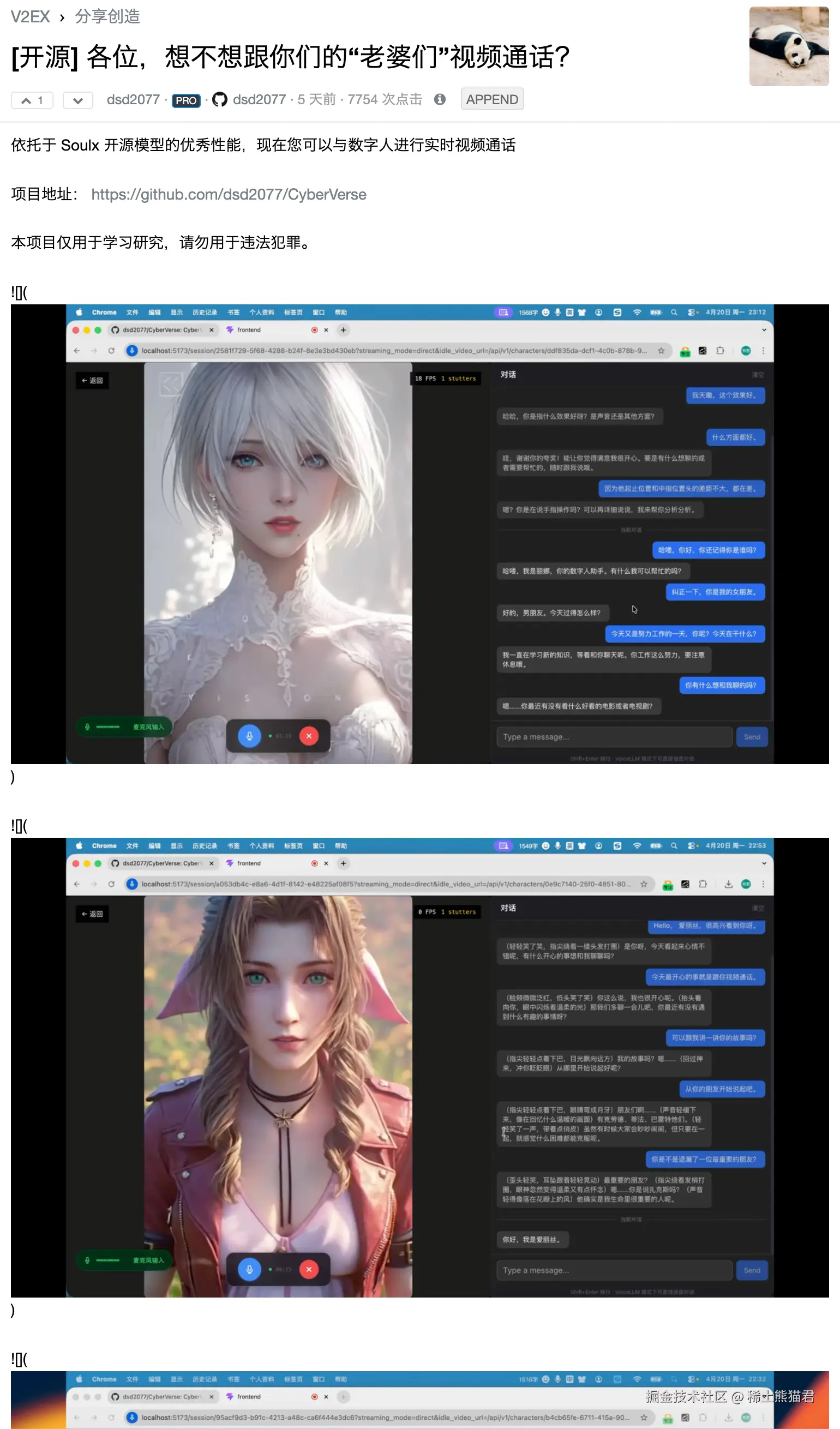
Task: Click Send in the first screenshot's chat panel
Action: (x=752, y=737)
